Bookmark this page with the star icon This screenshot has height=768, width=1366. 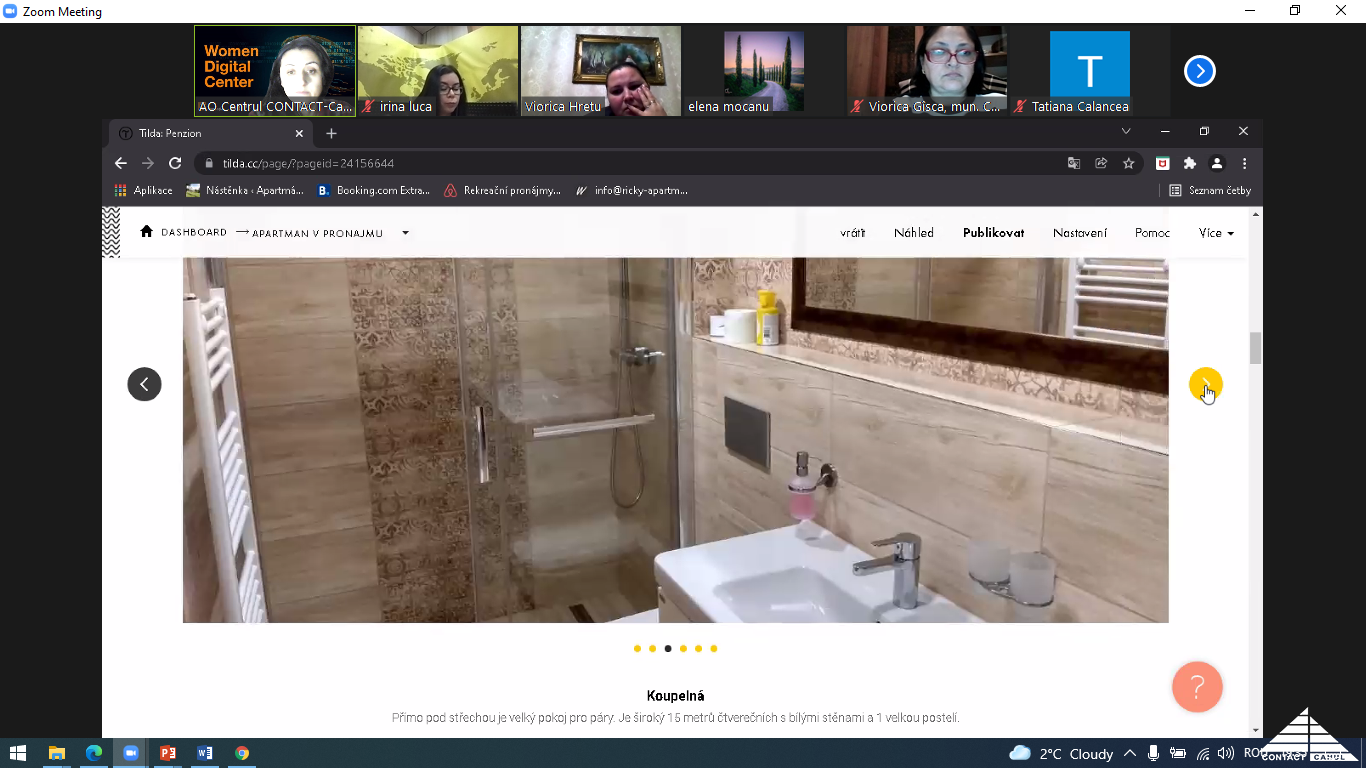point(1129,163)
